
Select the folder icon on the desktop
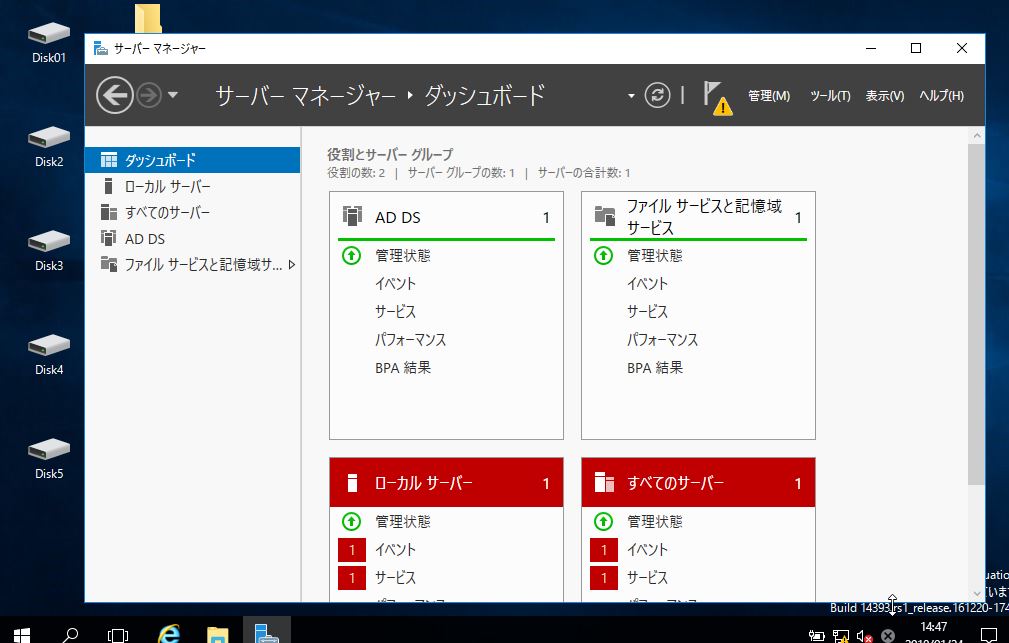point(148,18)
